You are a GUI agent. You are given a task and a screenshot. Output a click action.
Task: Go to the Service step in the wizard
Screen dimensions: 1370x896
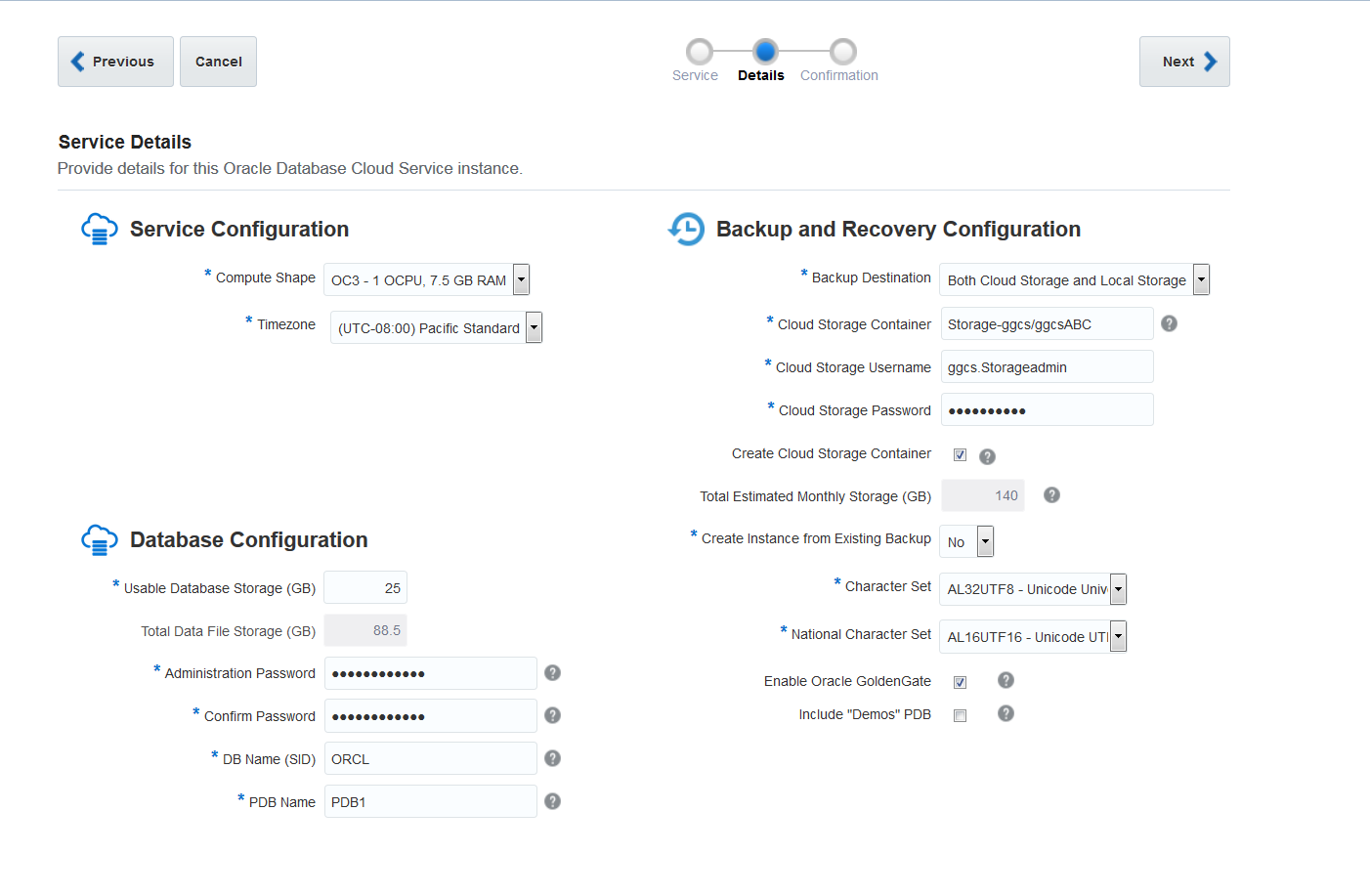(x=696, y=52)
